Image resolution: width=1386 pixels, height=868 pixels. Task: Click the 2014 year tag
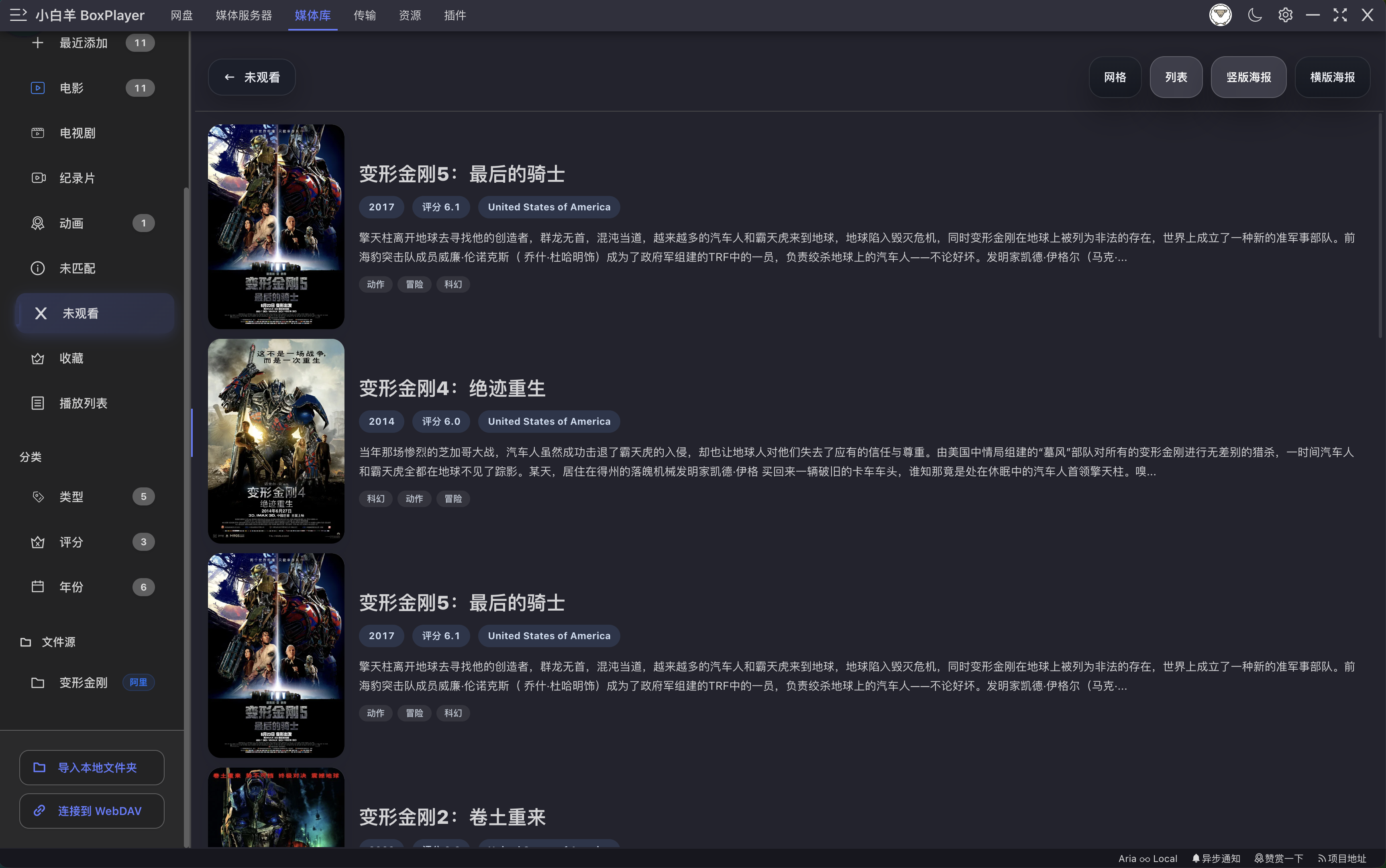point(381,422)
